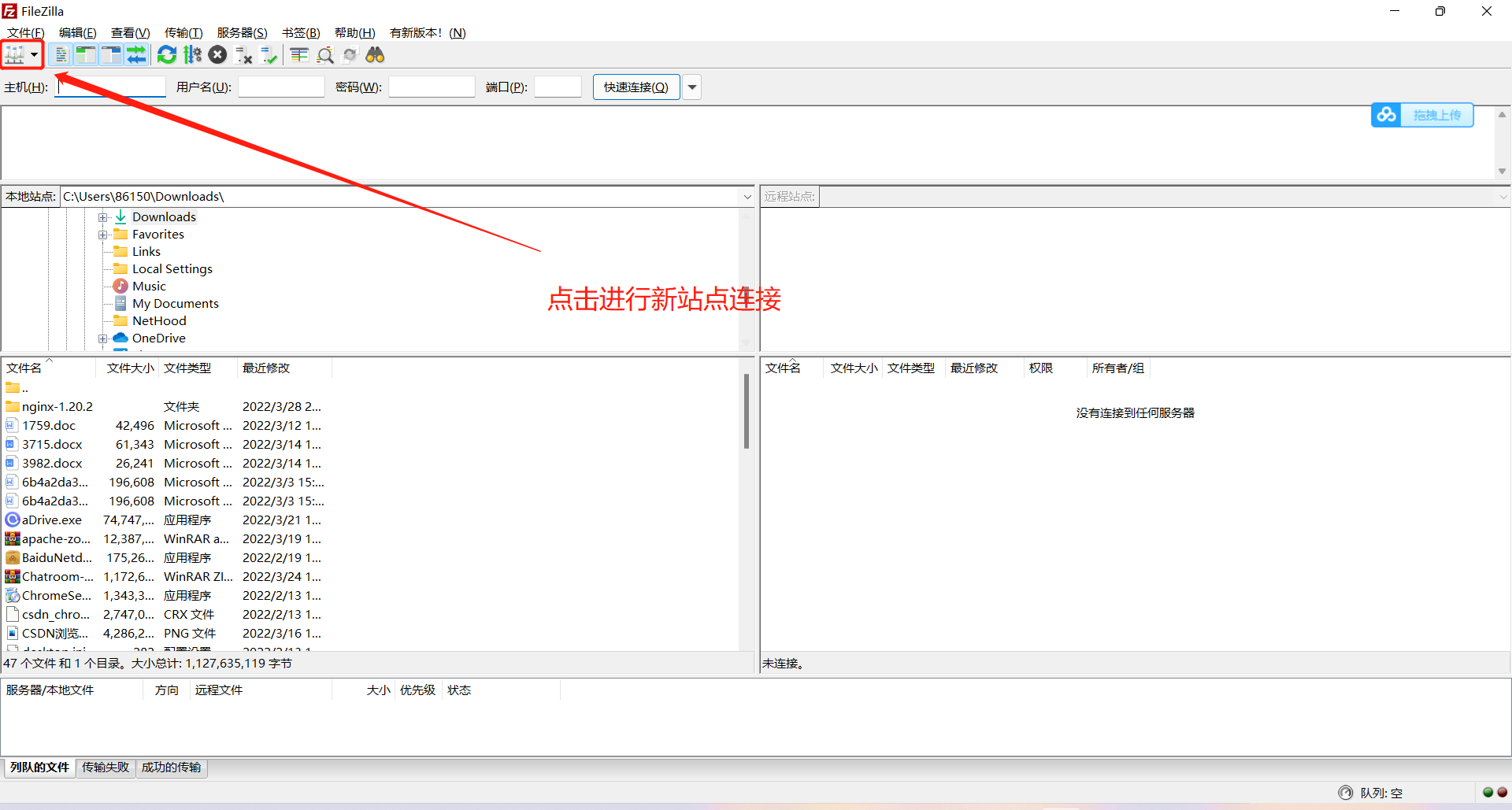Select the Local Settings folder
The image size is (1512, 810).
172,269
